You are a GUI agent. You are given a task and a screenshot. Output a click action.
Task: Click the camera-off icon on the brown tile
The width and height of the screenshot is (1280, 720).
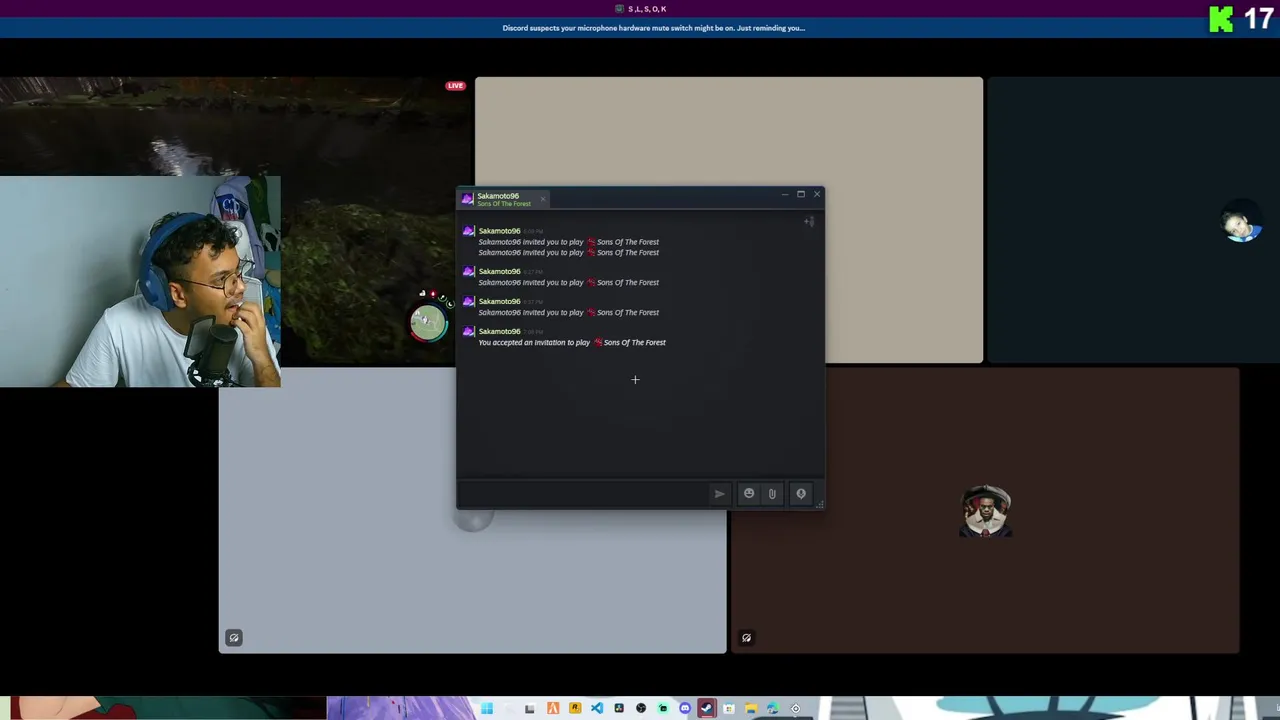746,638
